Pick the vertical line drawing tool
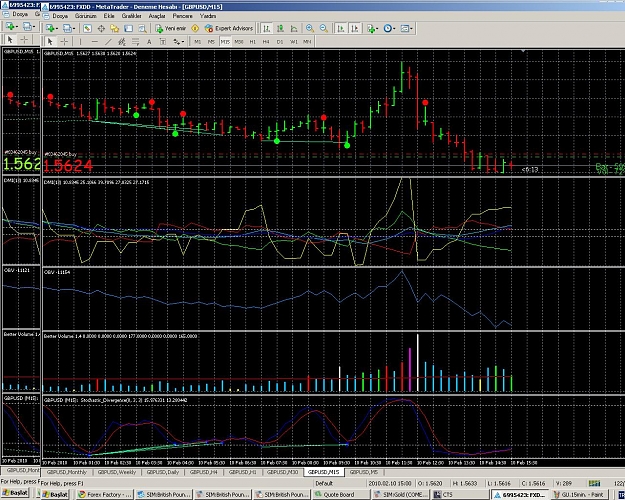Viewport: 625px width, 500px height. pyautogui.click(x=81, y=41)
